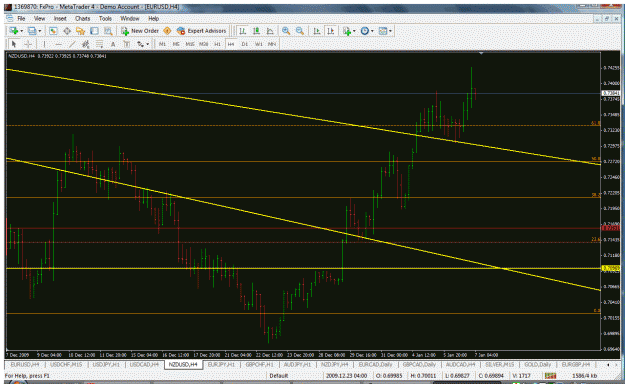The width and height of the screenshot is (625, 384).
Task: Open the Periods clock icon
Action: point(364,31)
